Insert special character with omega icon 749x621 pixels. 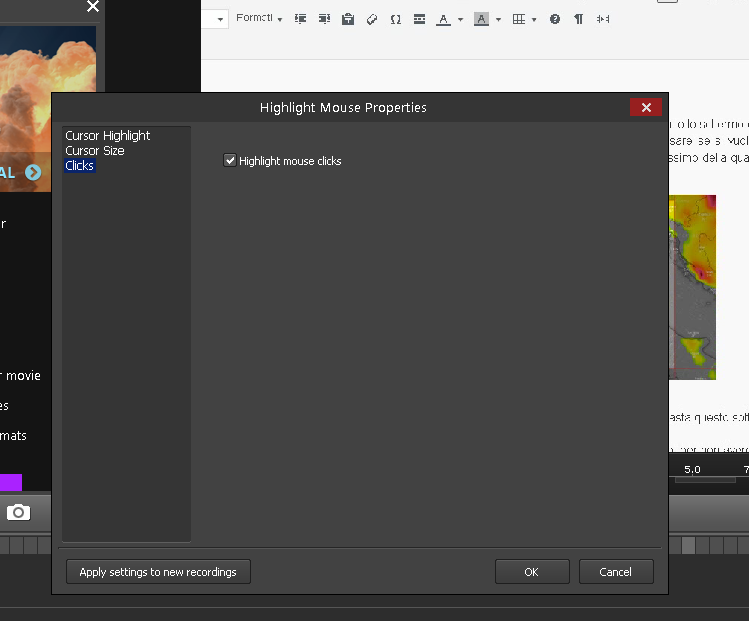[x=396, y=19]
